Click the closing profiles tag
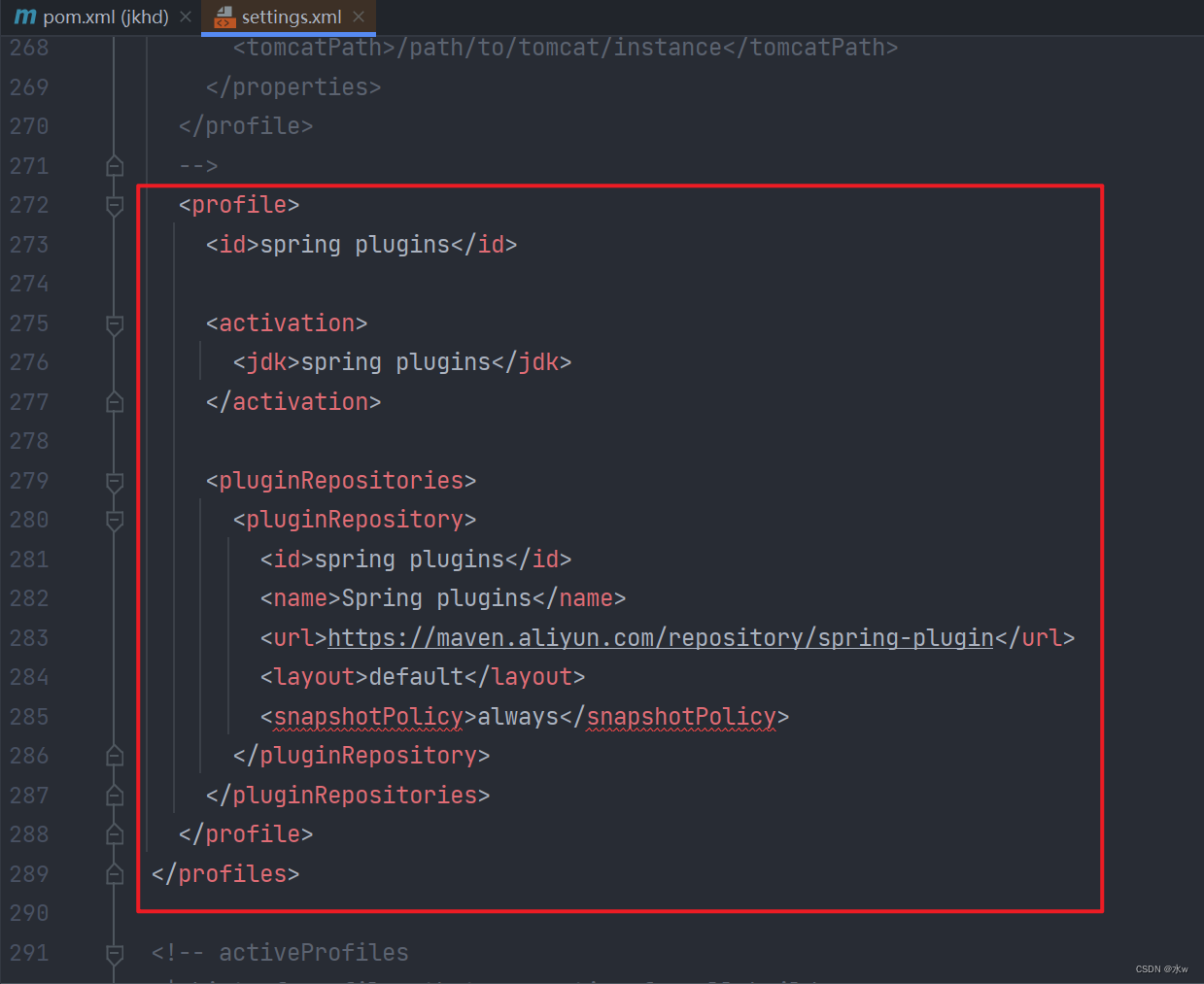The image size is (1204, 984). pos(225,874)
